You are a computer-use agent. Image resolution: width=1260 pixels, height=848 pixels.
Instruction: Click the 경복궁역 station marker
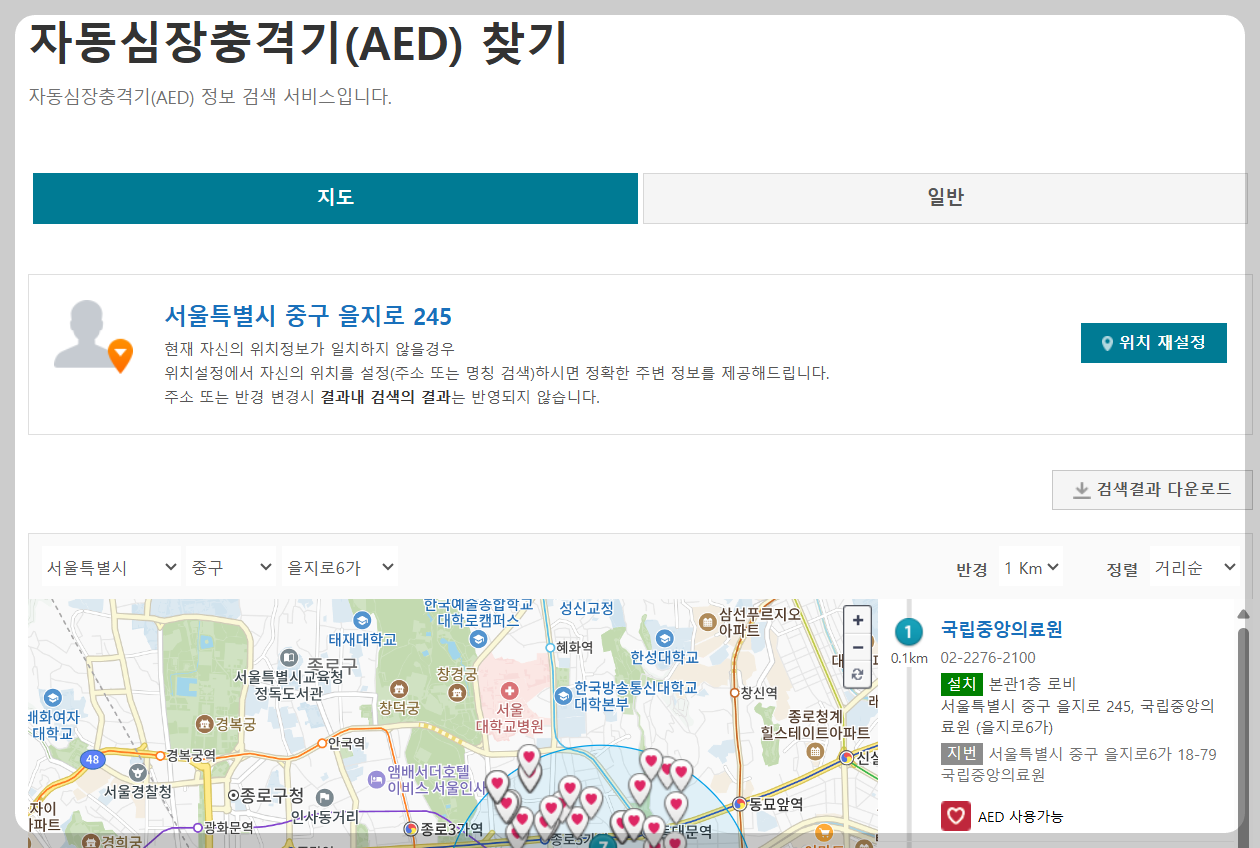[x=158, y=755]
